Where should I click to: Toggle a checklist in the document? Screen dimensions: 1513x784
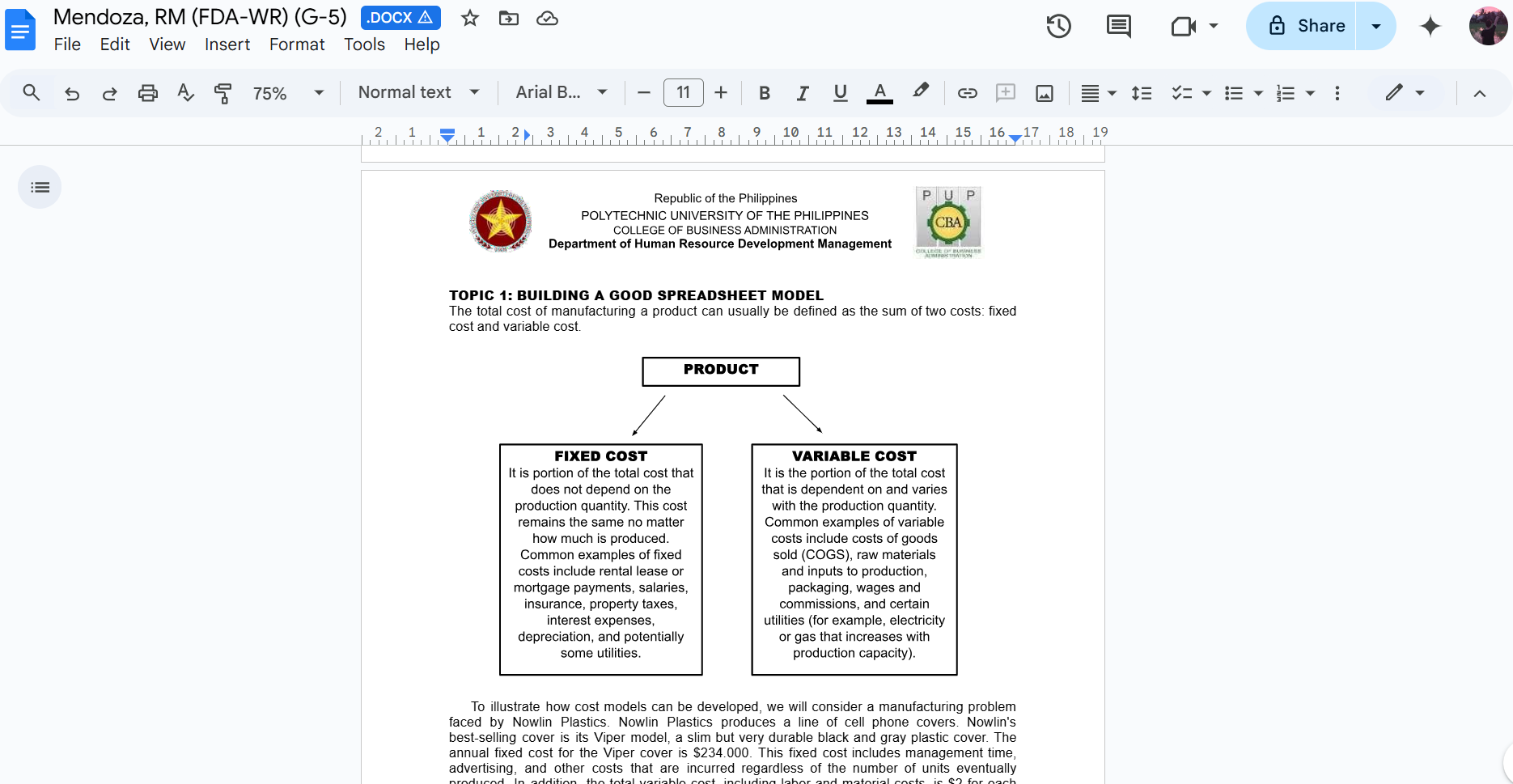[1181, 93]
